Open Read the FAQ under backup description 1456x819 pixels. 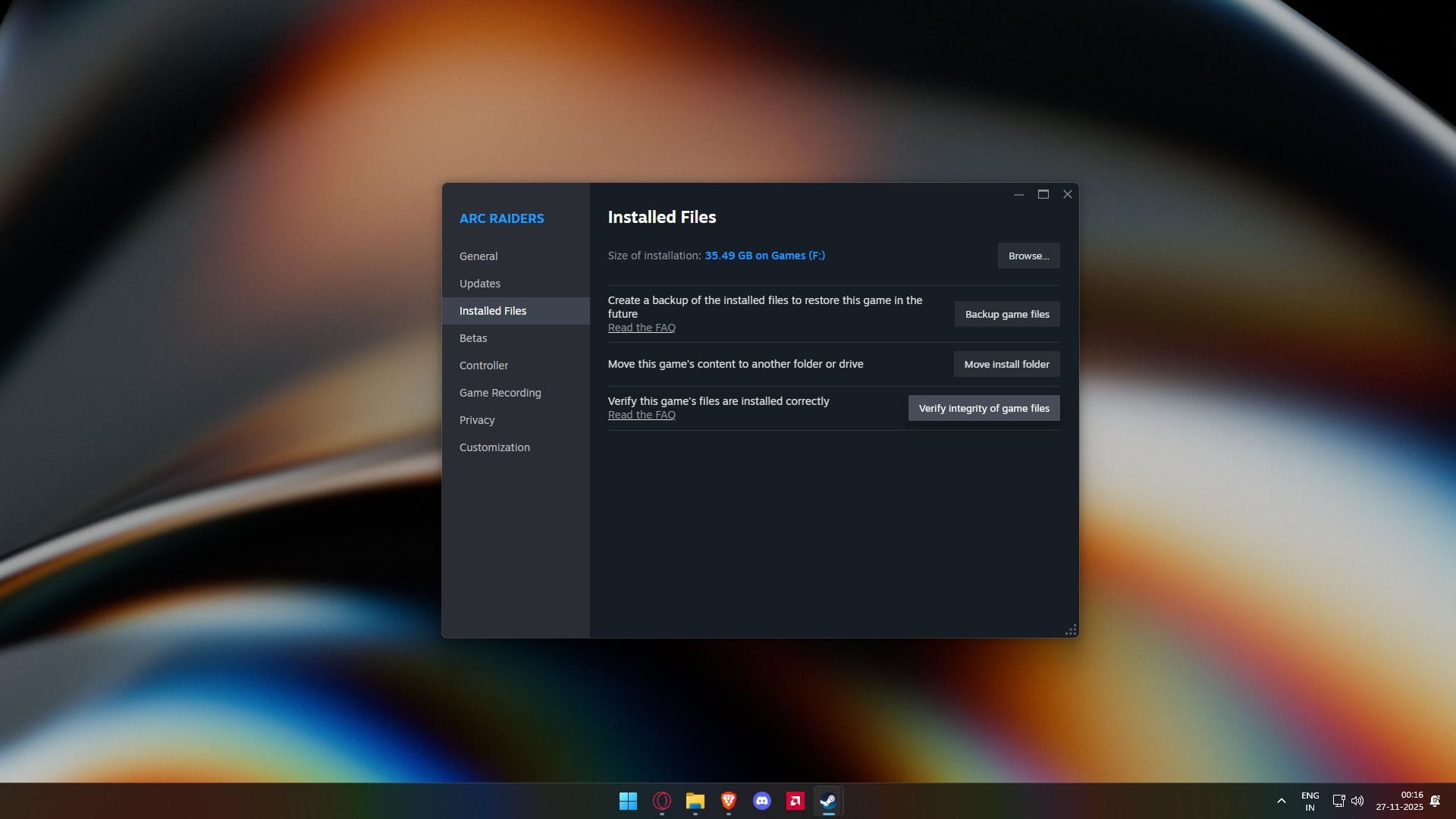[641, 327]
